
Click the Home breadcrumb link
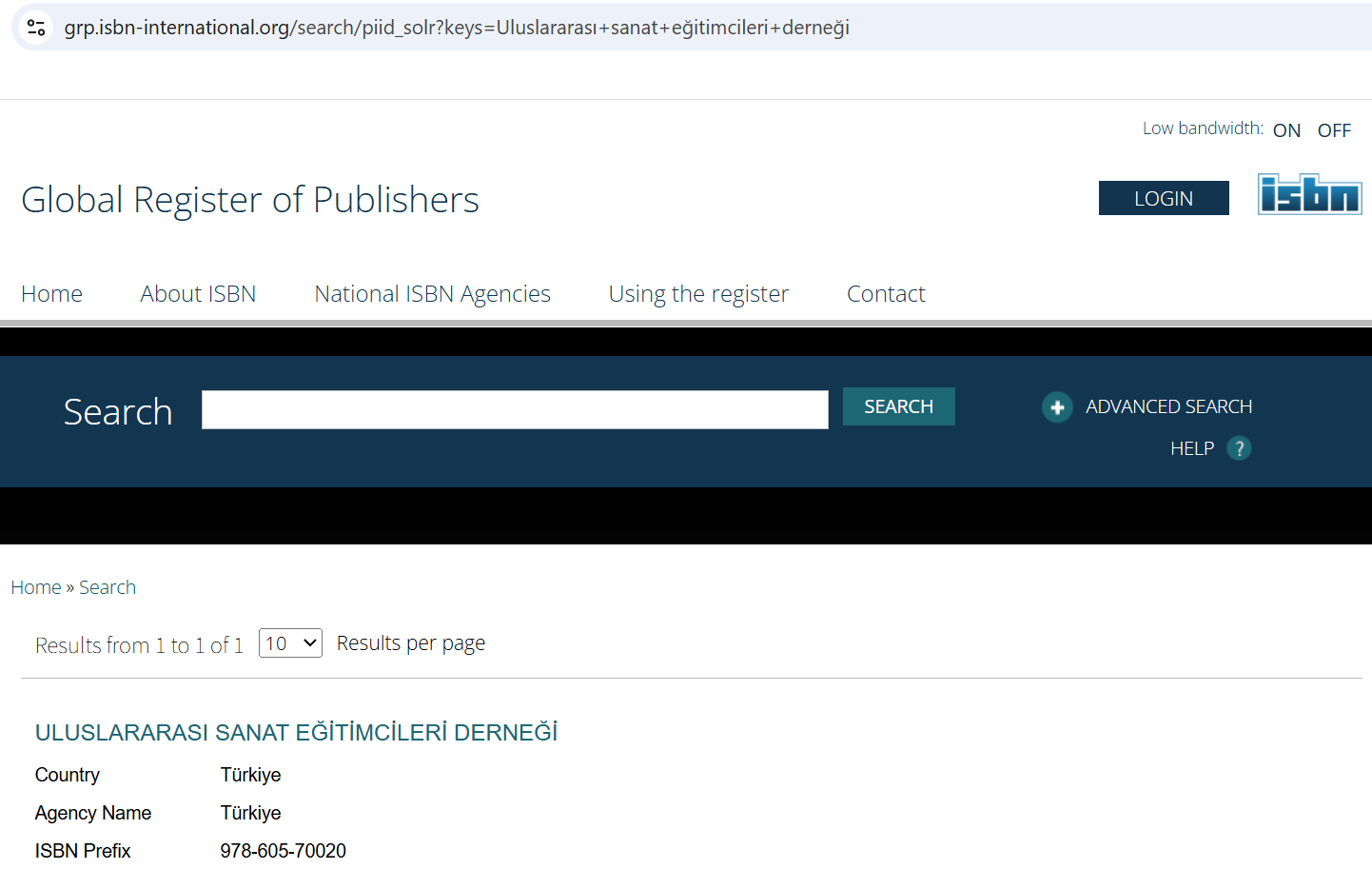point(36,588)
